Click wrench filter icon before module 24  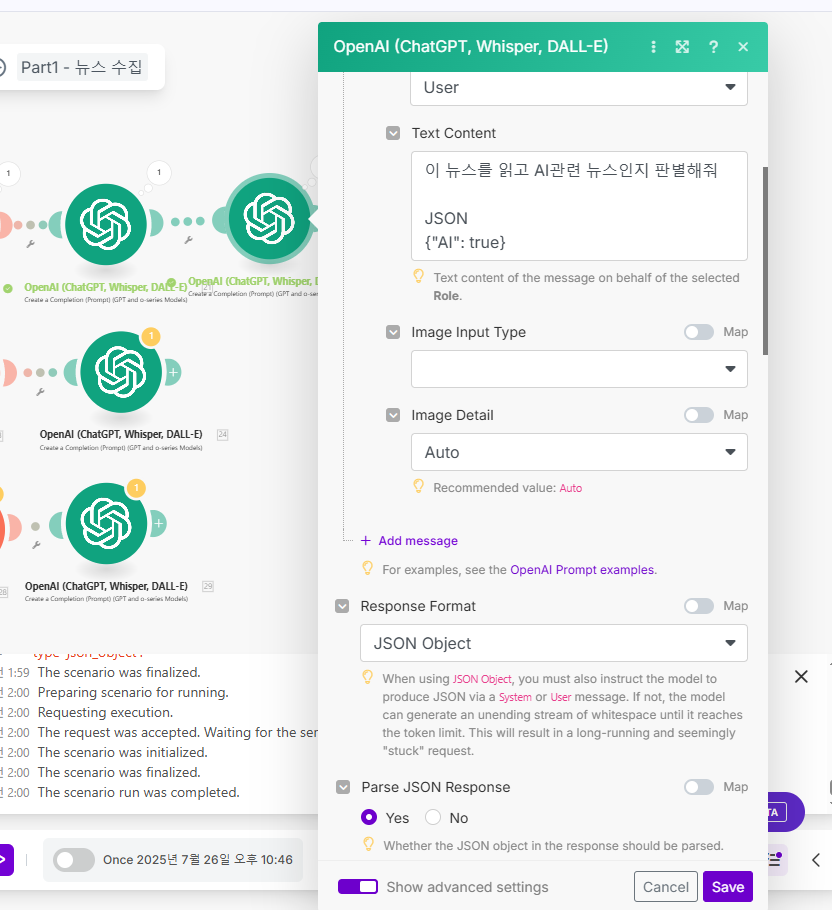(40, 392)
